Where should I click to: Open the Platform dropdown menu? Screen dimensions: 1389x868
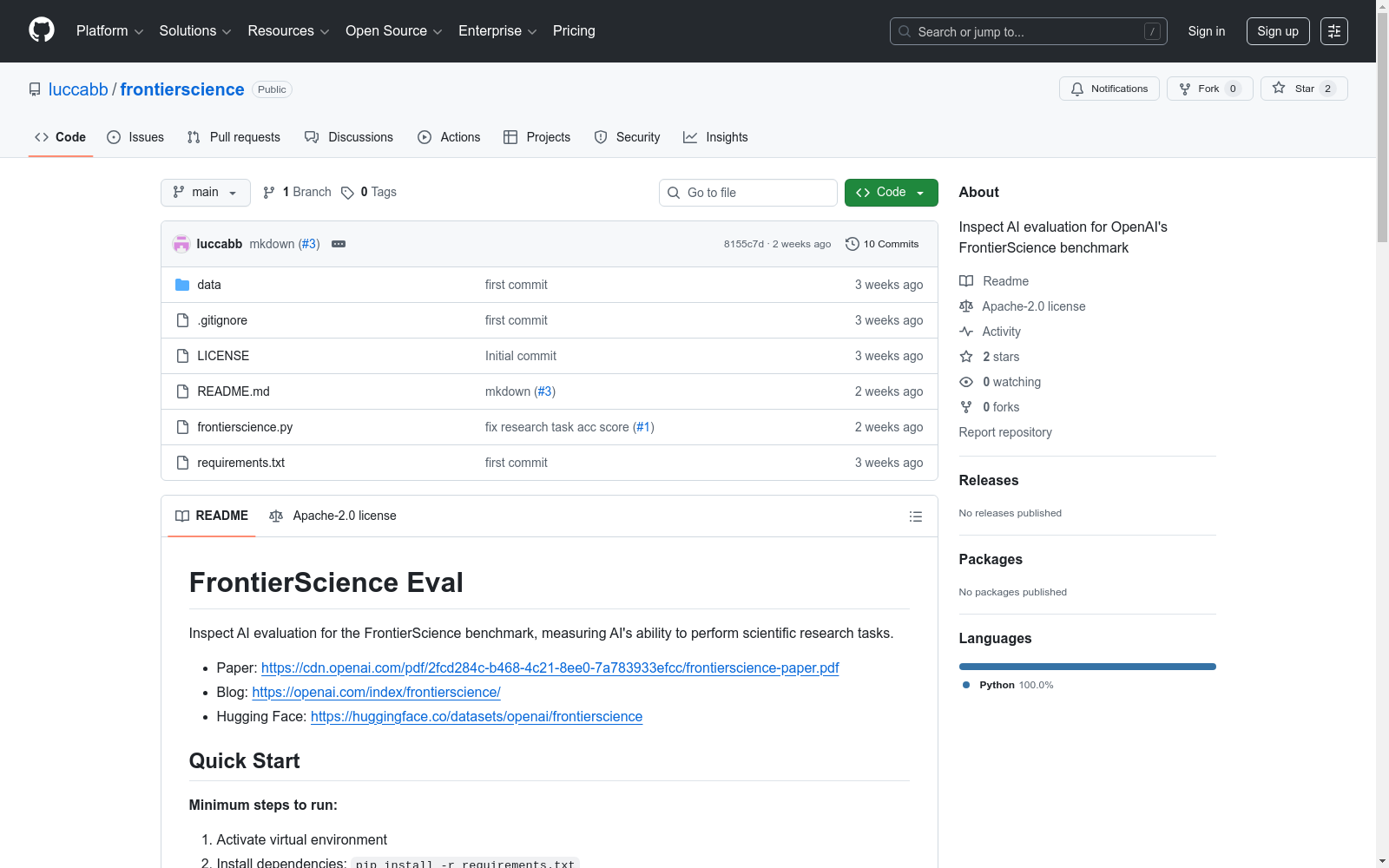(109, 31)
